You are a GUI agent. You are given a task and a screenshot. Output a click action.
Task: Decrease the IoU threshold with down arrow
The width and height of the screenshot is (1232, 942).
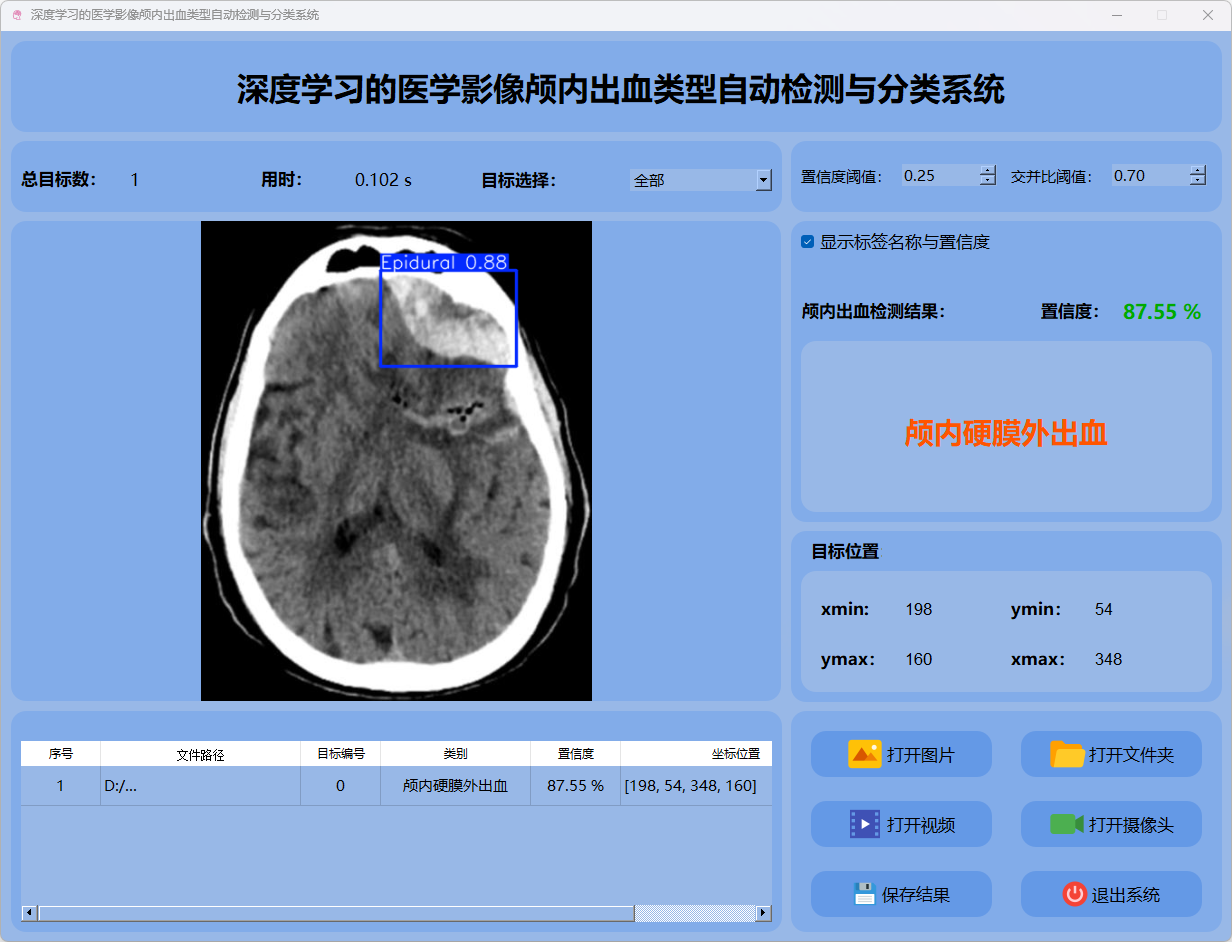coord(1198,181)
